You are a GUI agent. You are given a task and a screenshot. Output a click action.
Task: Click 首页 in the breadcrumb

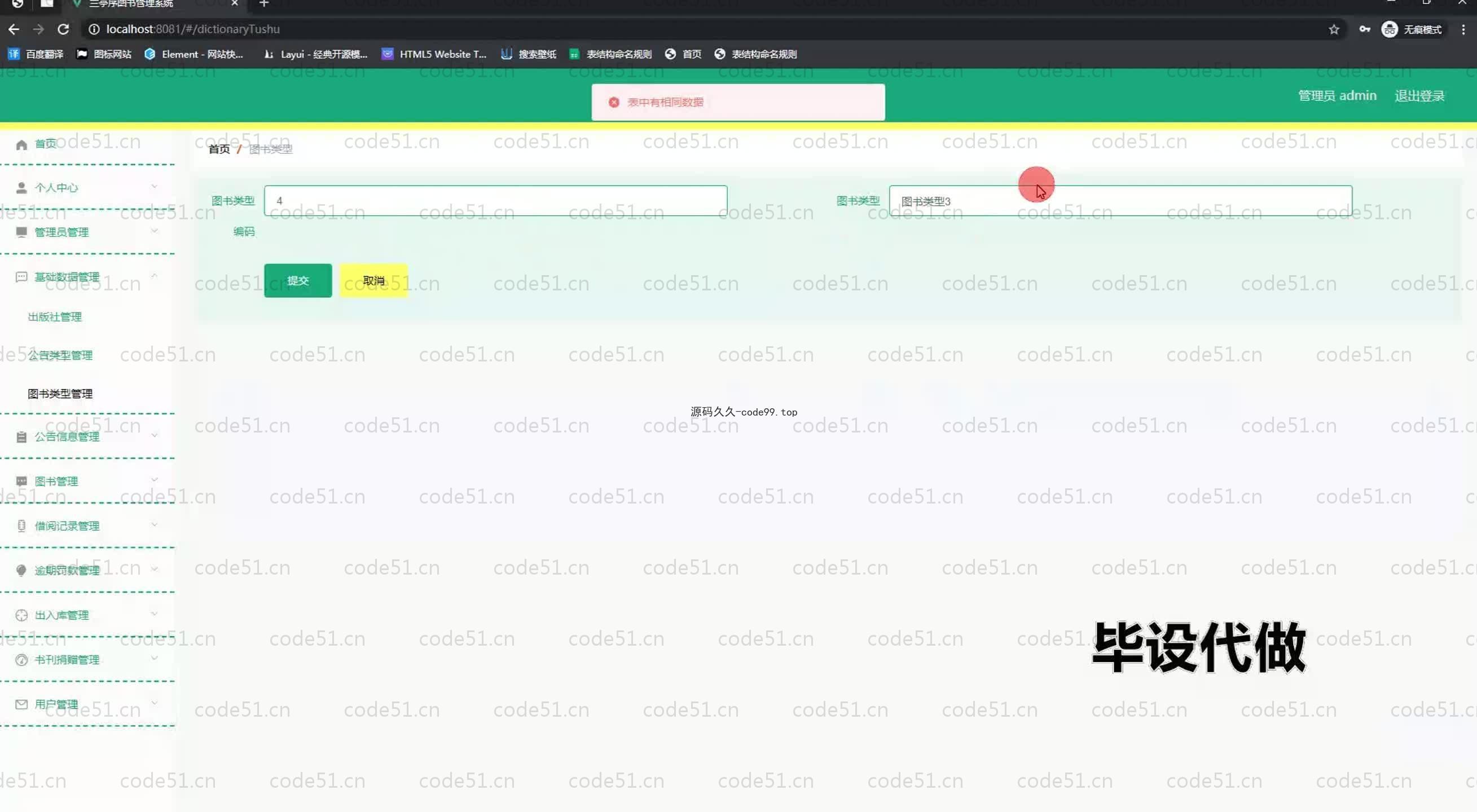coord(219,149)
